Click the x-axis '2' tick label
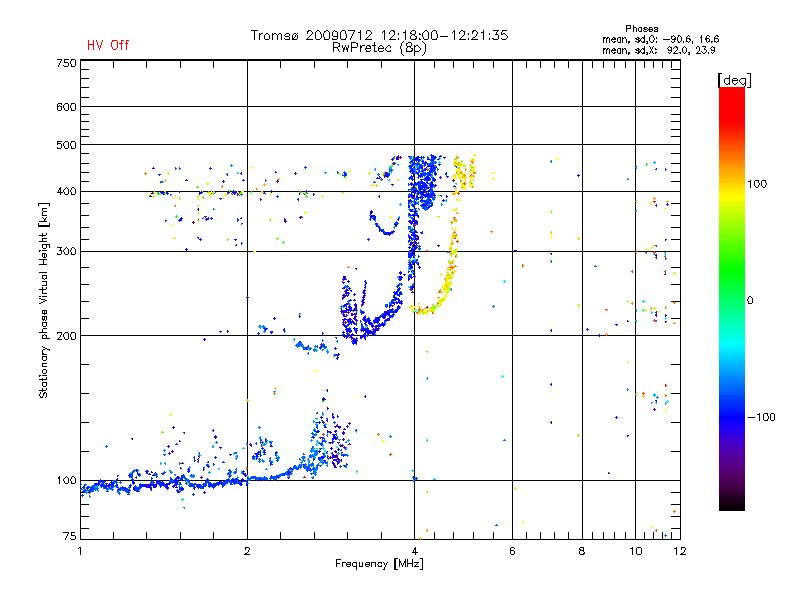This screenshot has width=800, height=600. pos(247,551)
